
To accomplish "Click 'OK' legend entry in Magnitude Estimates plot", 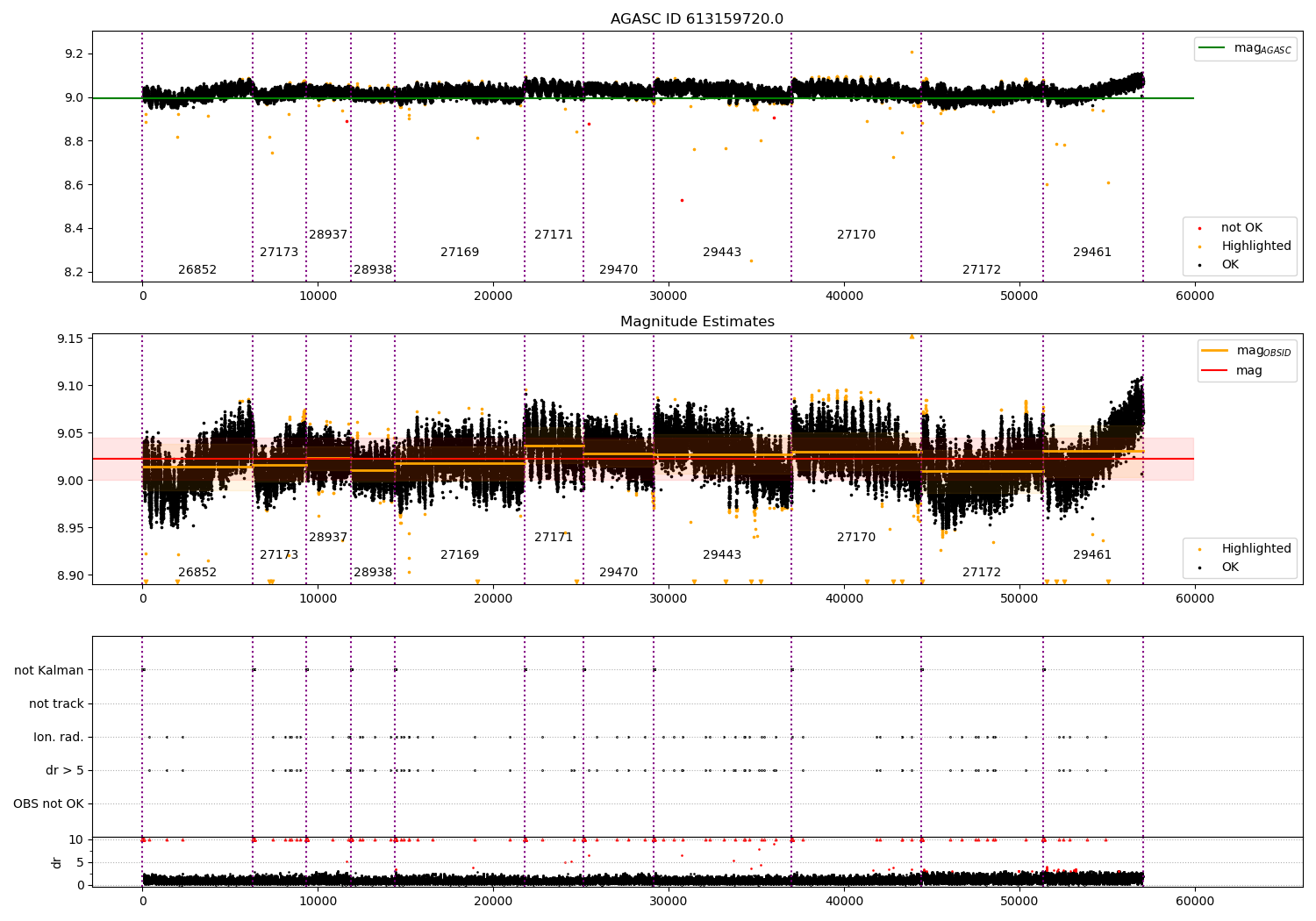I will pyautogui.click(x=1230, y=568).
